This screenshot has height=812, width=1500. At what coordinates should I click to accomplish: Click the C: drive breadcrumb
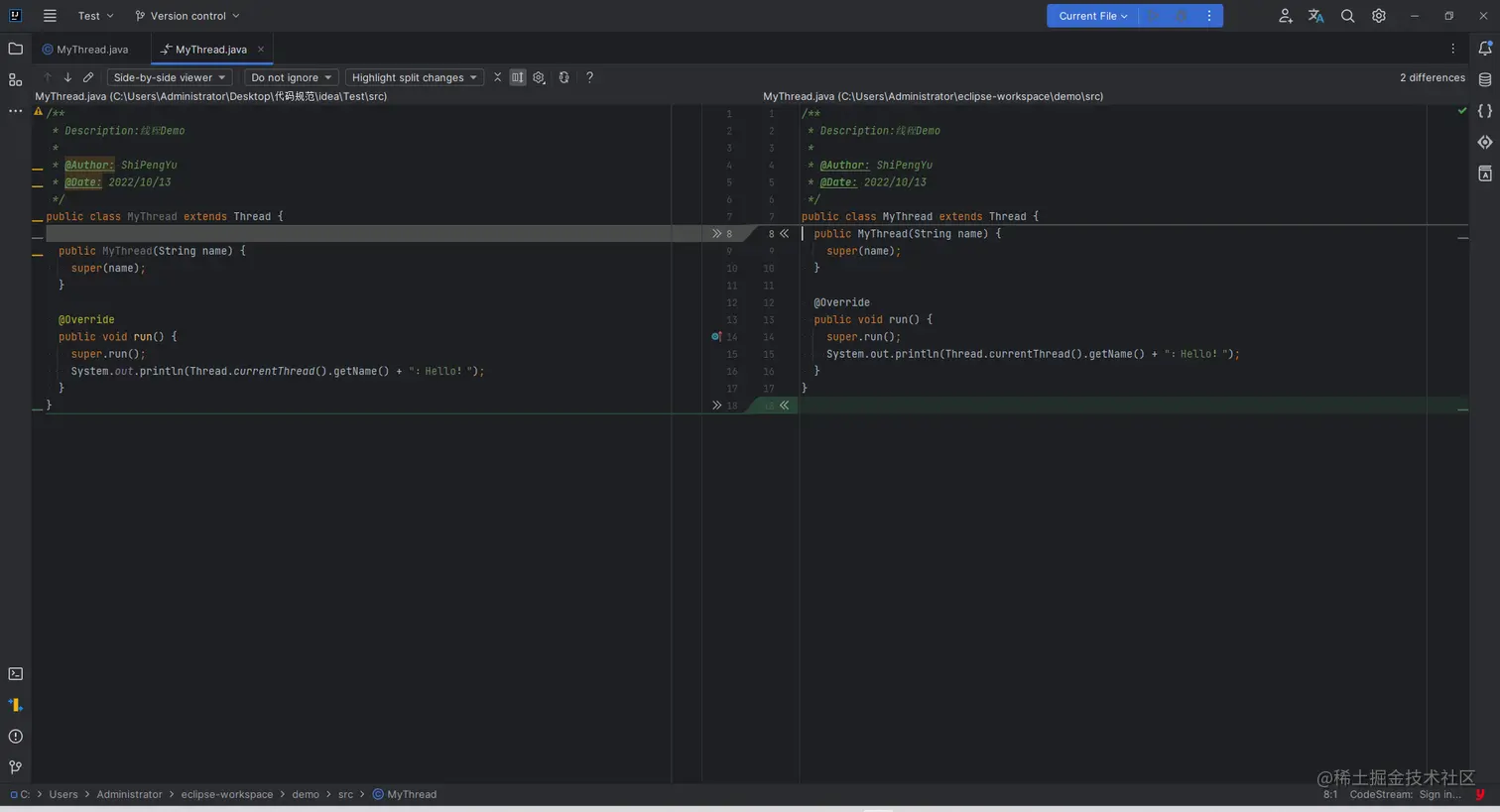tap(20, 794)
